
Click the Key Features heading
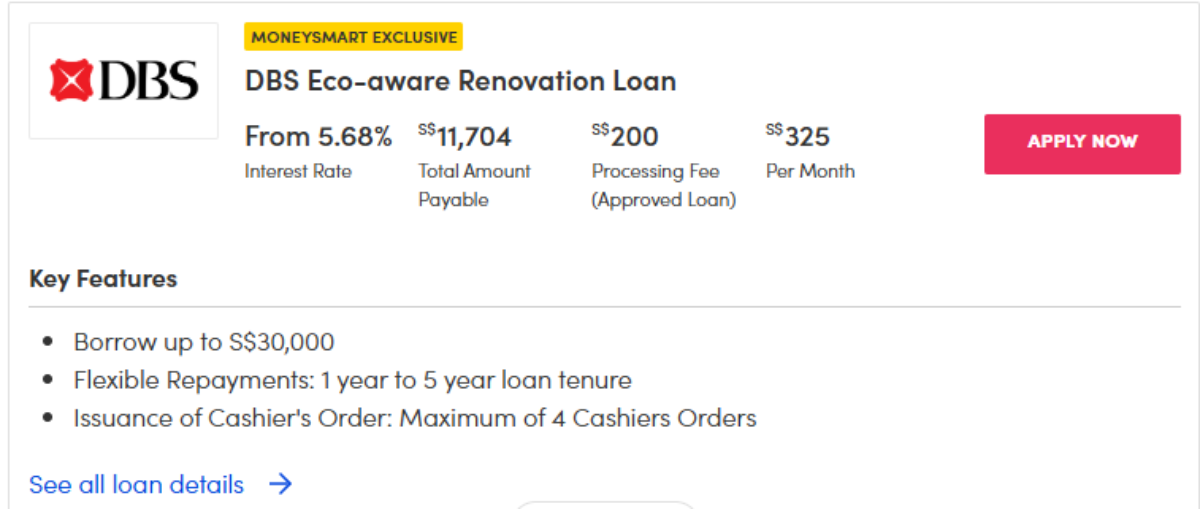(x=103, y=279)
